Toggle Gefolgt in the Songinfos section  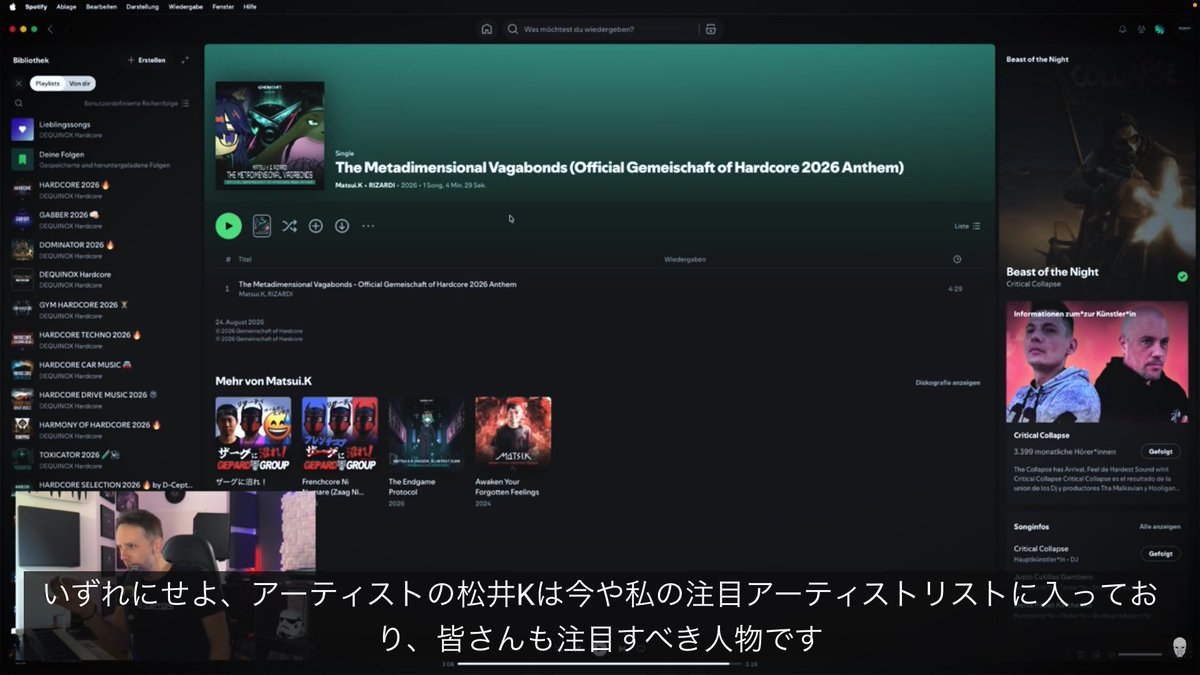click(x=1160, y=553)
